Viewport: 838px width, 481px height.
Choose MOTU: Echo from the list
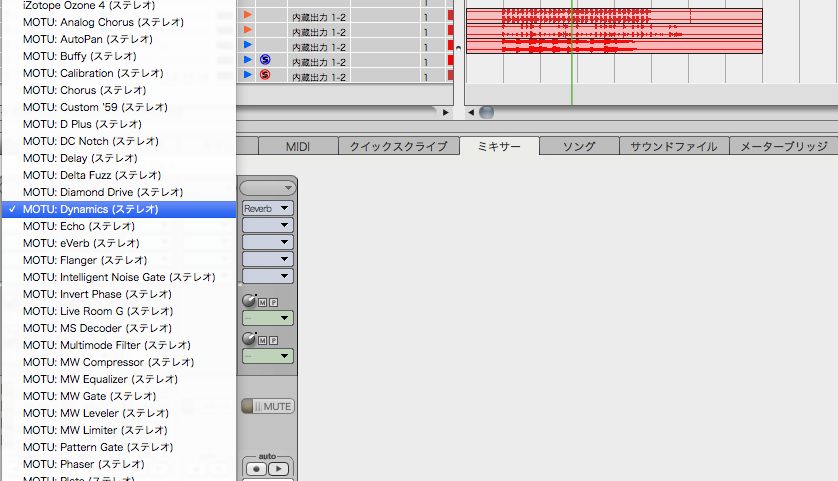pyautogui.click(x=119, y=226)
